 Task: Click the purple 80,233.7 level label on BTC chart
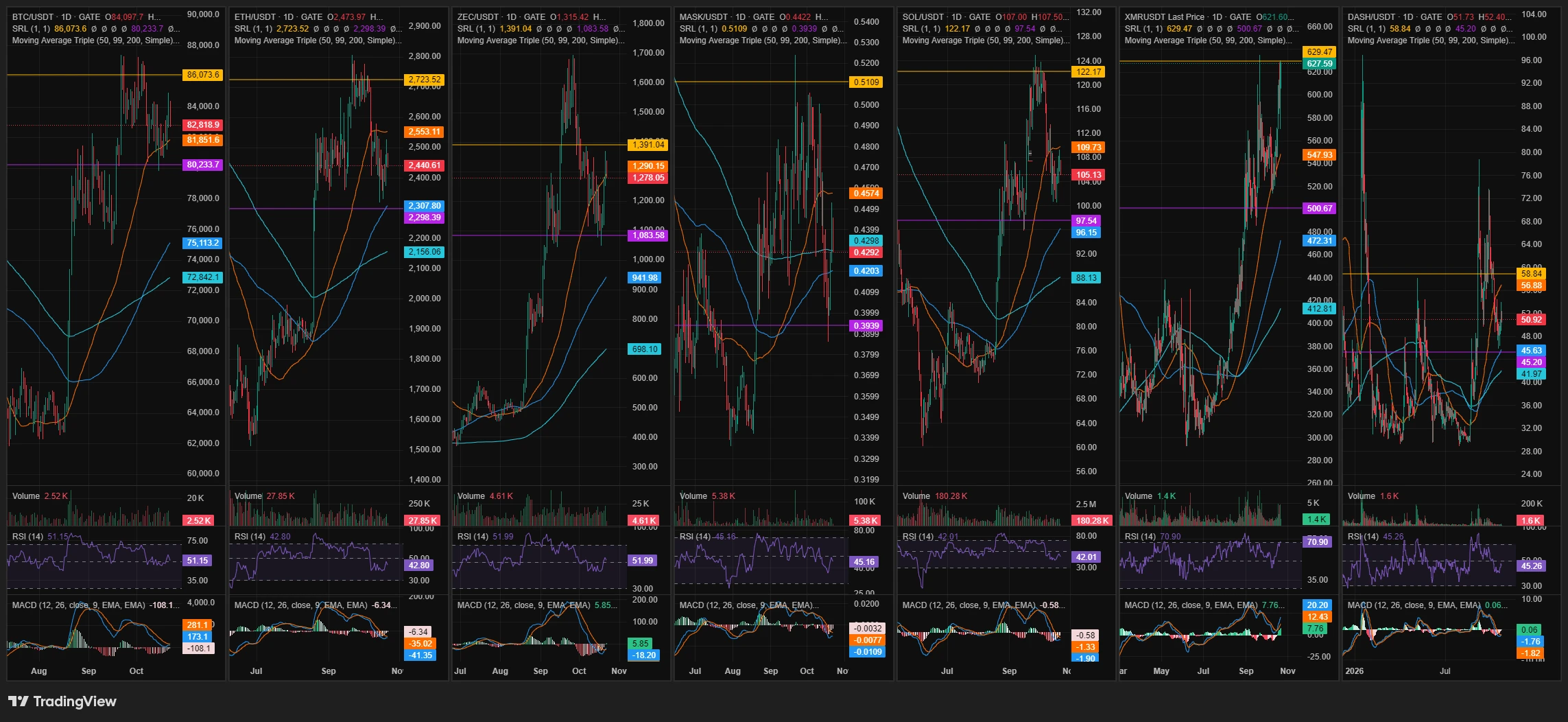pyautogui.click(x=203, y=165)
